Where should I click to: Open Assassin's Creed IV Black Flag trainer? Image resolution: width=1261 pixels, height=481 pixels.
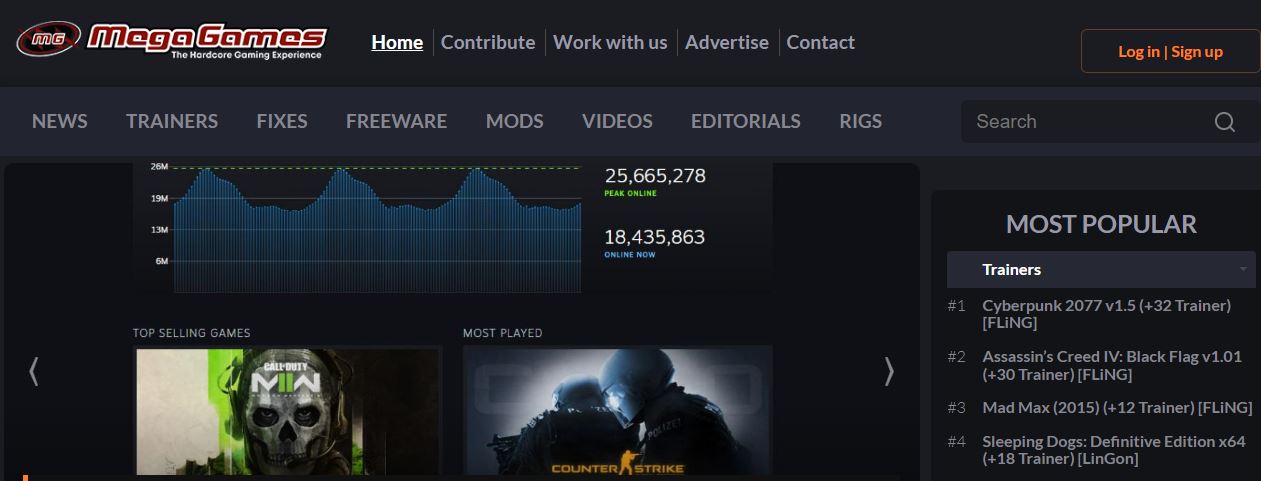(1112, 365)
